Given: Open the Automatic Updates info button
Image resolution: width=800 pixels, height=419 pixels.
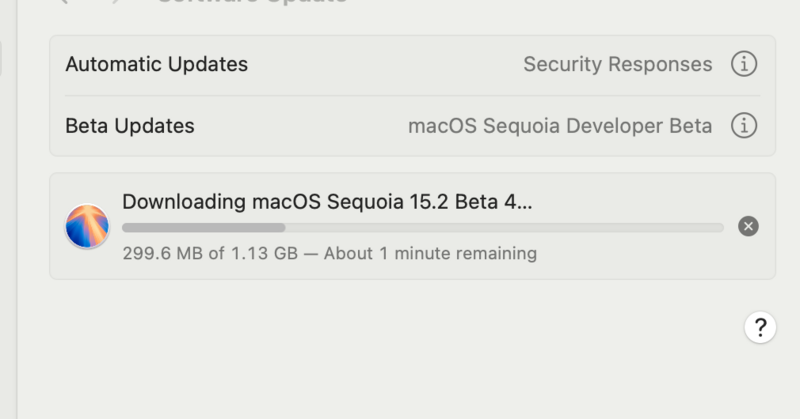Looking at the screenshot, I should click(x=743, y=65).
